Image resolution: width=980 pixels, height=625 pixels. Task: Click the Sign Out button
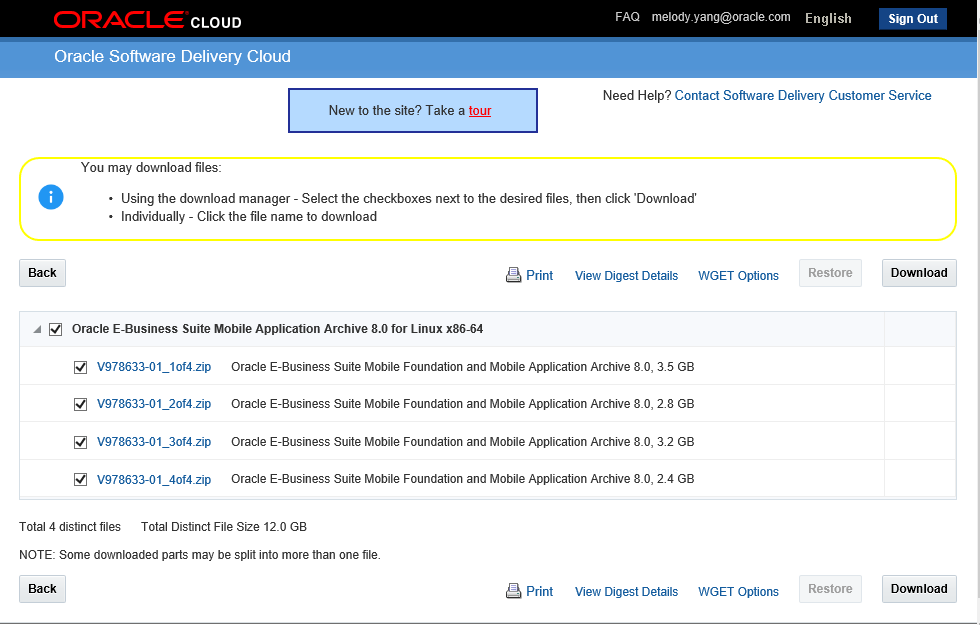[x=912, y=19]
